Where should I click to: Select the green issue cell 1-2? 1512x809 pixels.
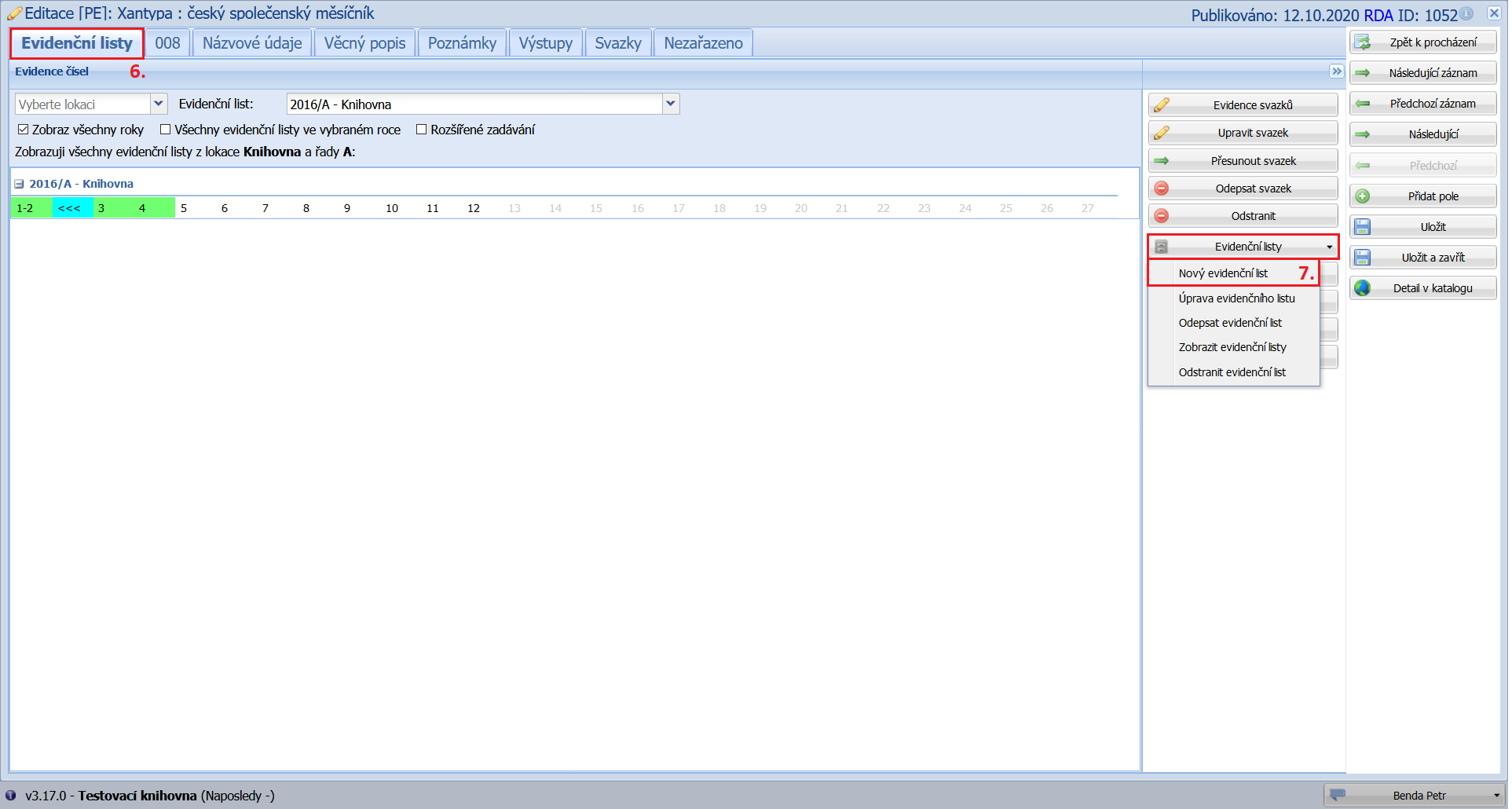pos(31,208)
